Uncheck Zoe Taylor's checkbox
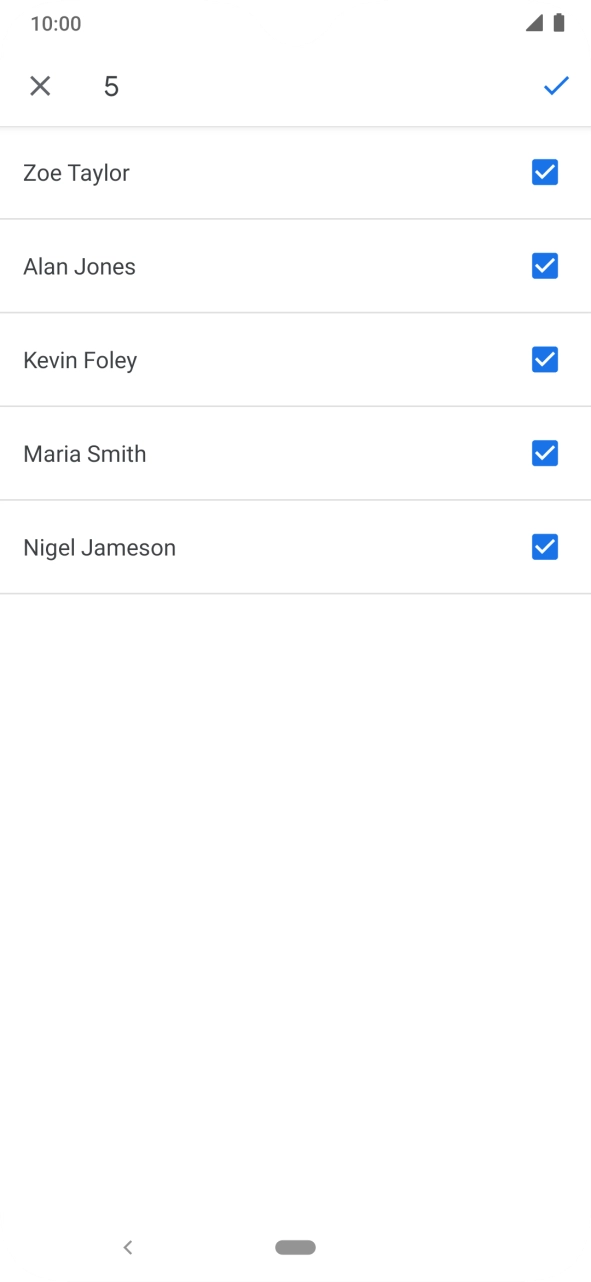 [544, 172]
